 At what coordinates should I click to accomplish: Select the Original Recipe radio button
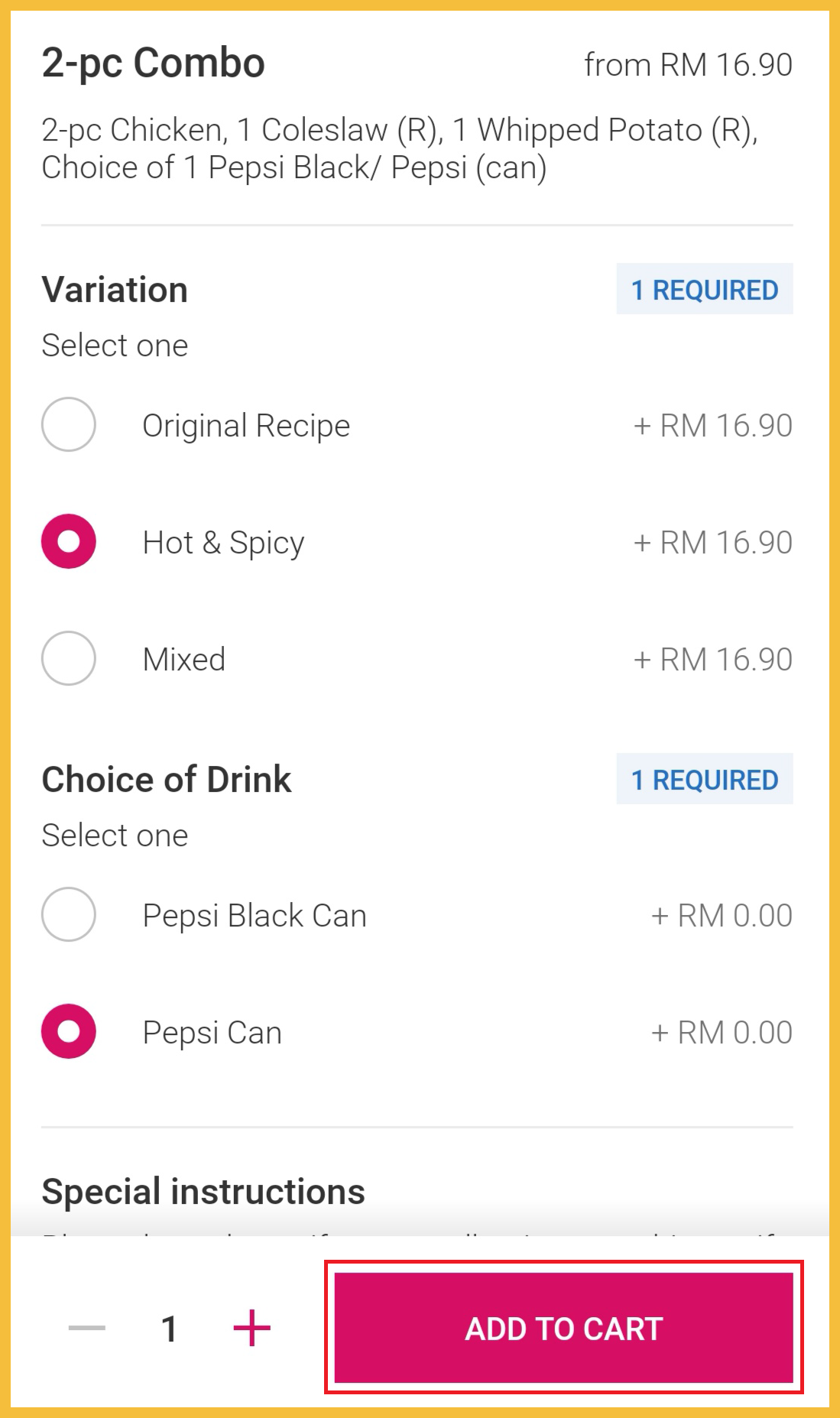[69, 424]
